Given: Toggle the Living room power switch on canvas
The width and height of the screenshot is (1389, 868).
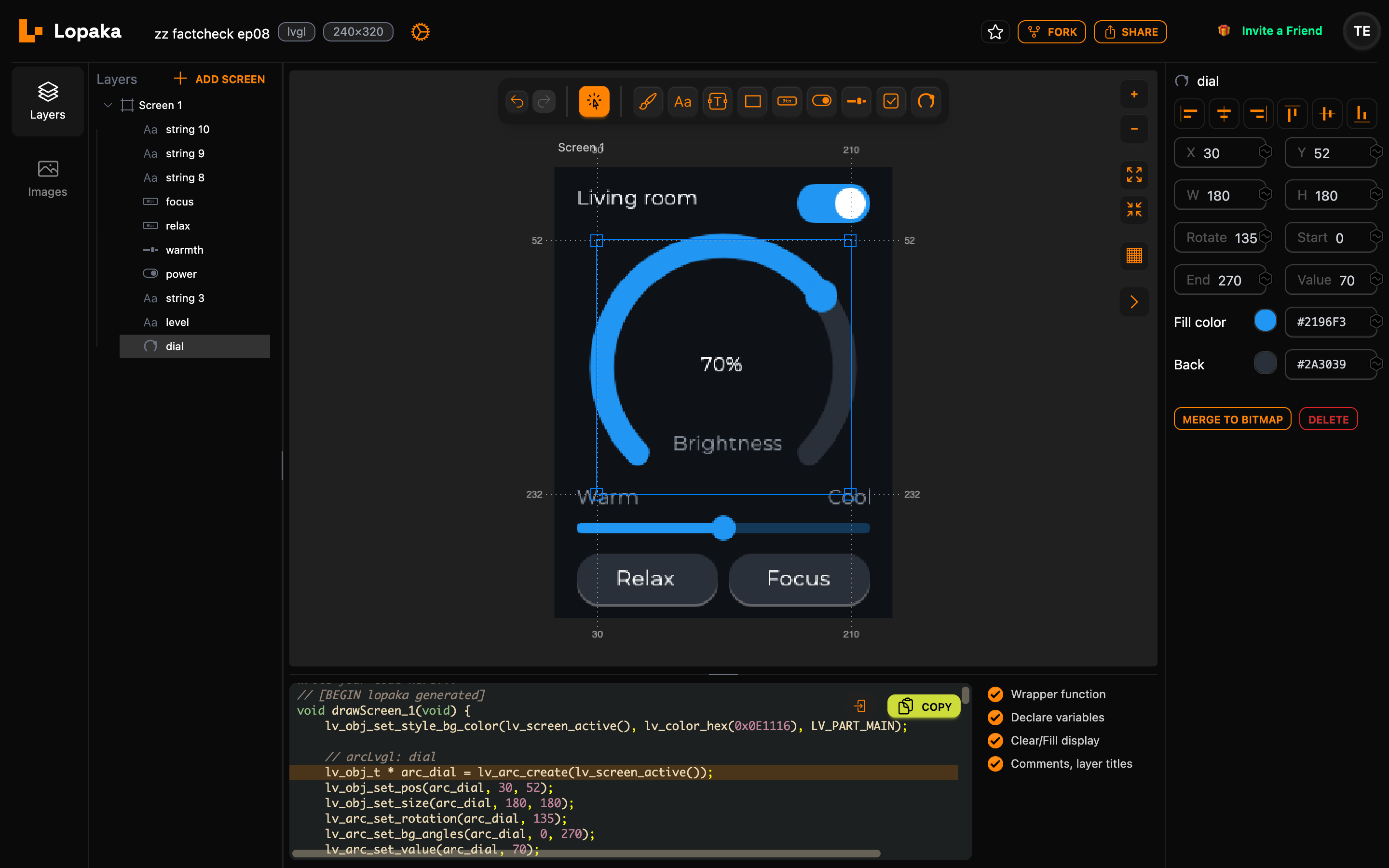Looking at the screenshot, I should (x=833, y=203).
